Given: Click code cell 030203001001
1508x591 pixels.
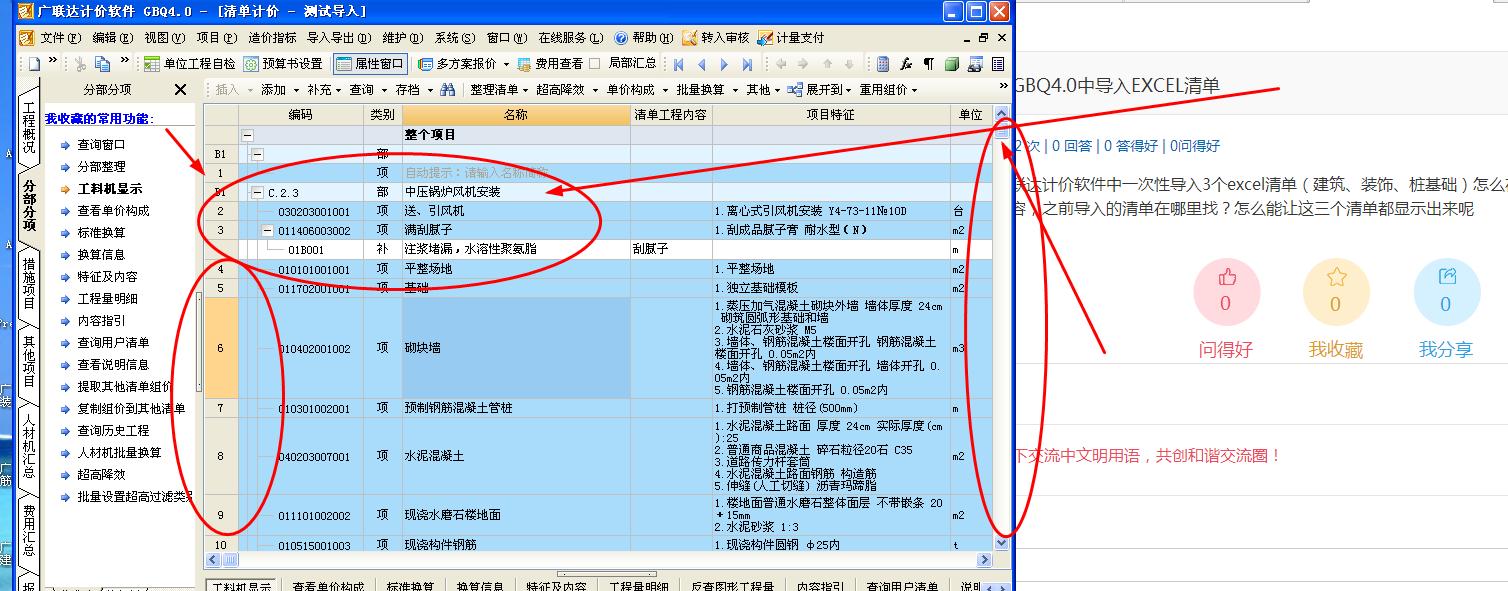Looking at the screenshot, I should click(314, 211).
